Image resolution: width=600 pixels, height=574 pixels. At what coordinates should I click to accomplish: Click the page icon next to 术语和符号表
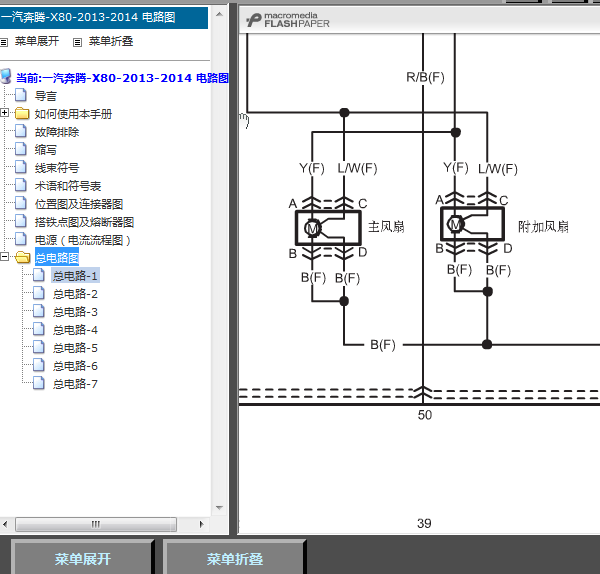21,185
